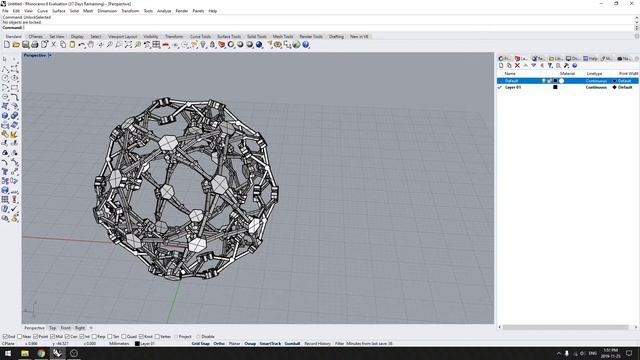Save the model with the disk icon
This screenshot has width=640, height=360.
pyautogui.click(x=26, y=45)
